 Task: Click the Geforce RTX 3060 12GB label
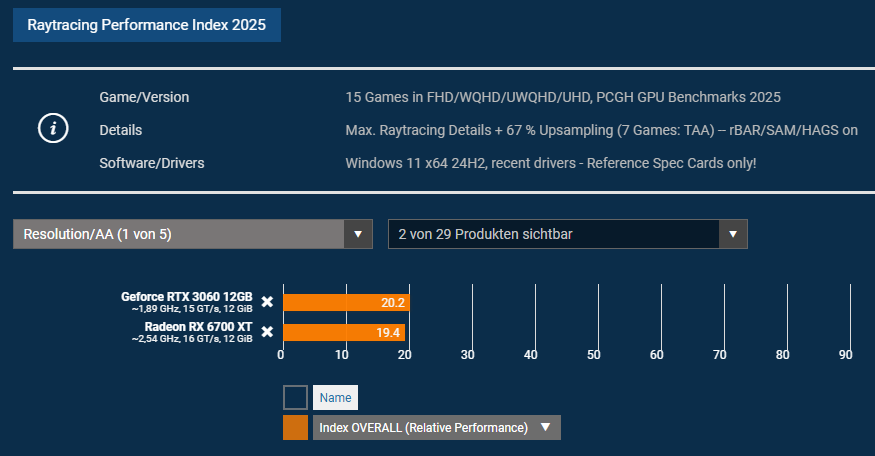(x=187, y=297)
